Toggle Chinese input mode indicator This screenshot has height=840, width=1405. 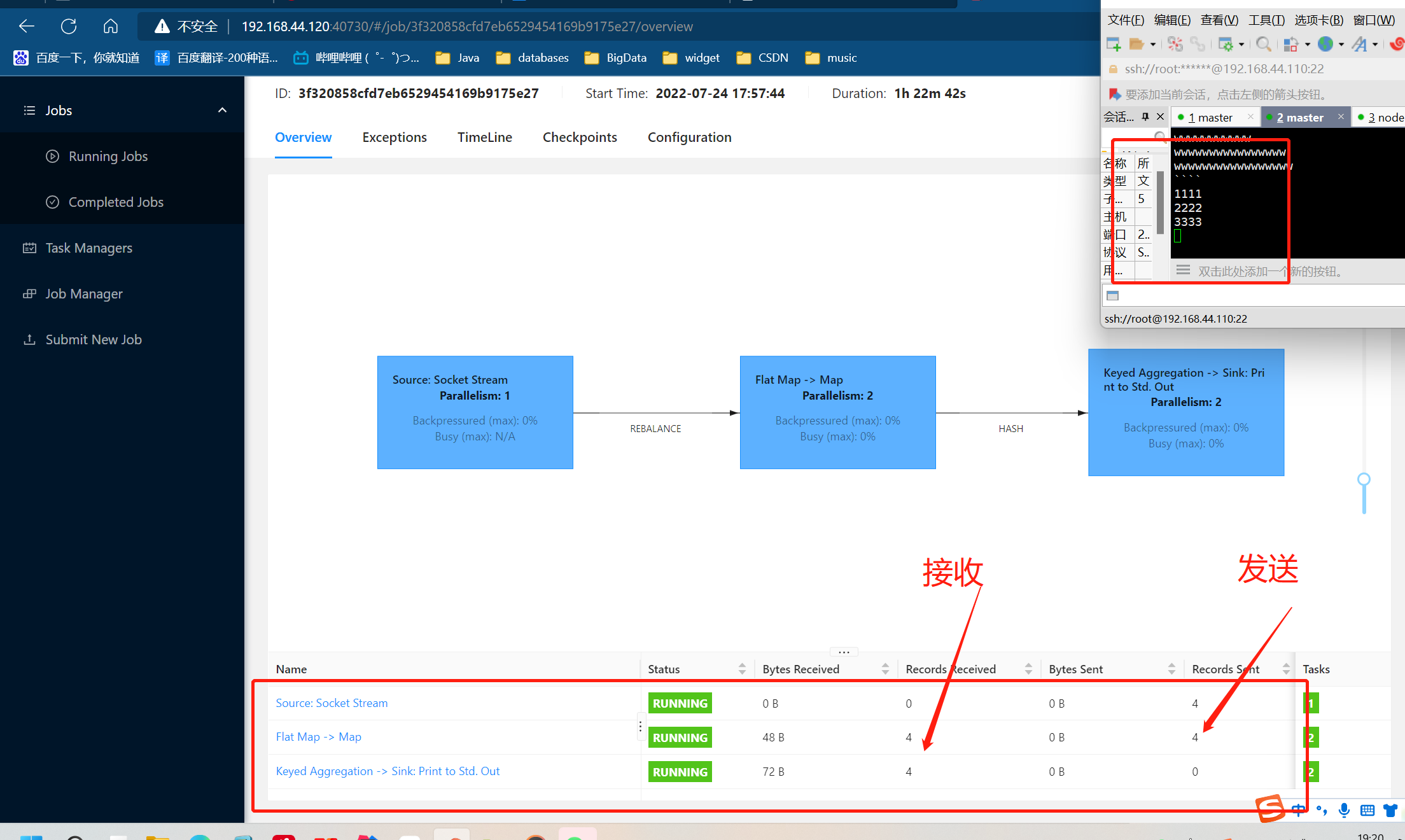pos(1298,810)
